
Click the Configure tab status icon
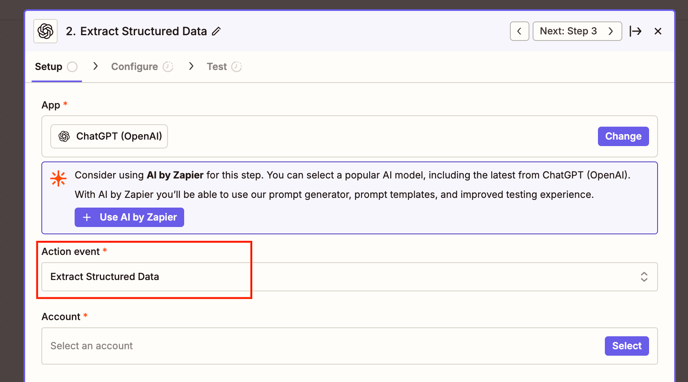[x=168, y=67]
